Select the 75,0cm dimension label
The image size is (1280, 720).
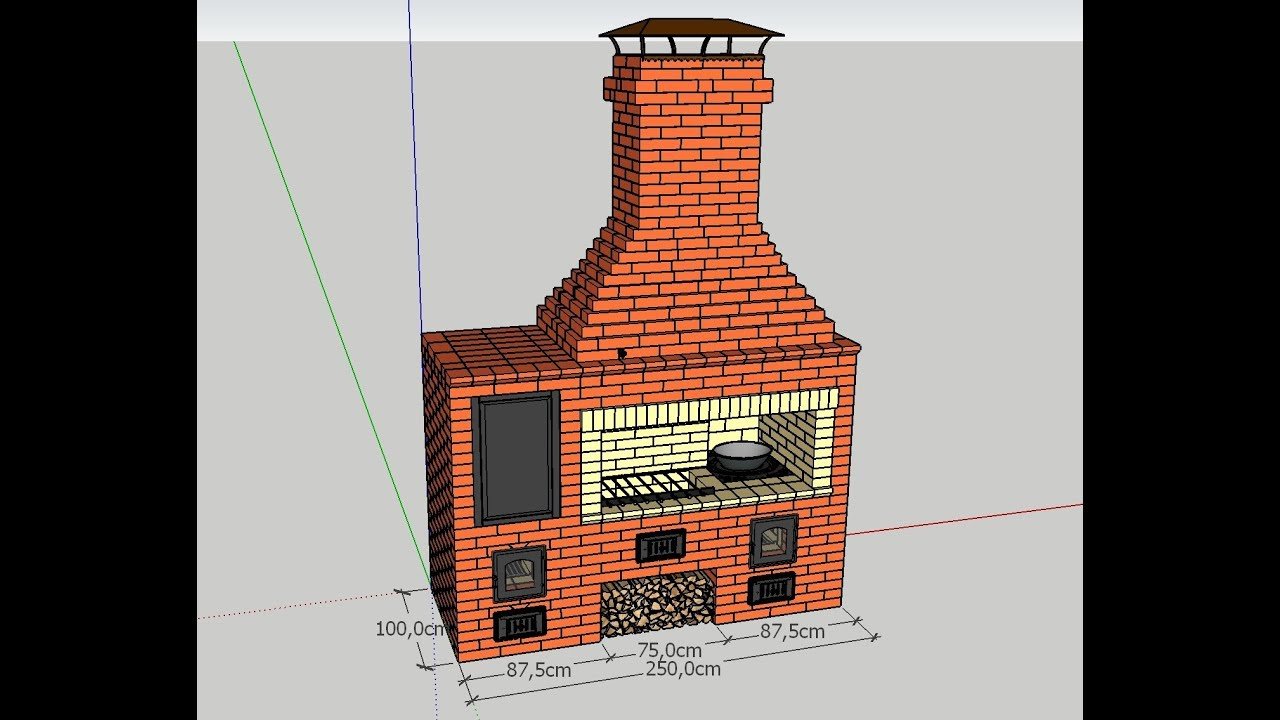click(x=668, y=650)
